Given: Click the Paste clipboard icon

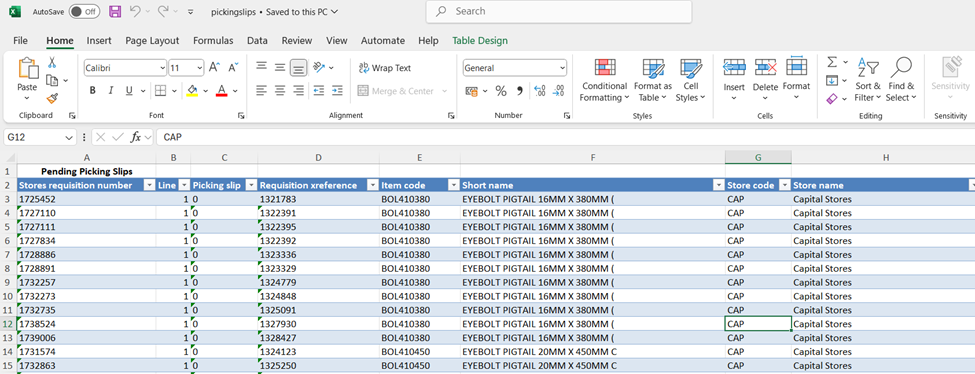Looking at the screenshot, I should tap(27, 69).
